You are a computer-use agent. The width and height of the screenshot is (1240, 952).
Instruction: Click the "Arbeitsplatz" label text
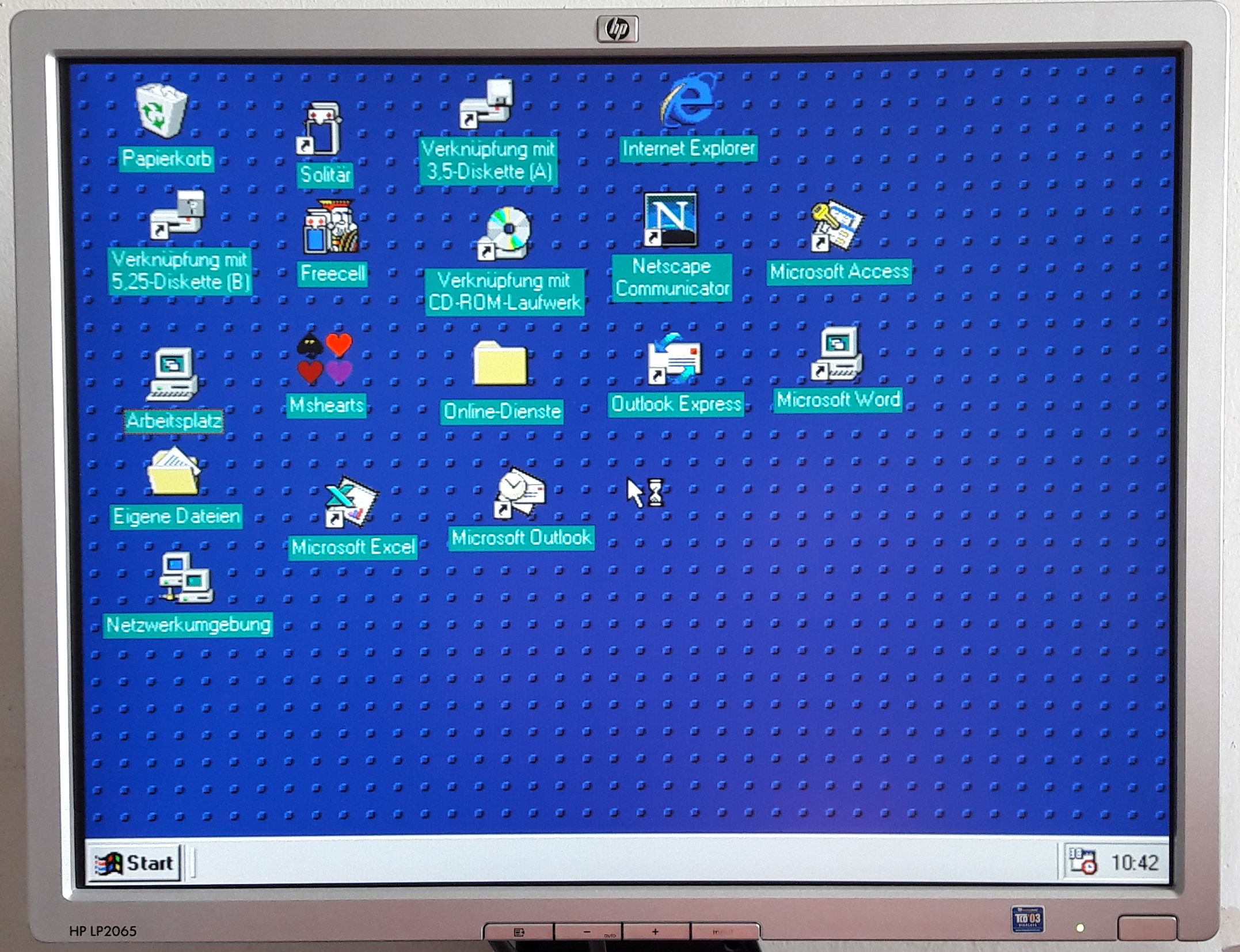click(174, 421)
